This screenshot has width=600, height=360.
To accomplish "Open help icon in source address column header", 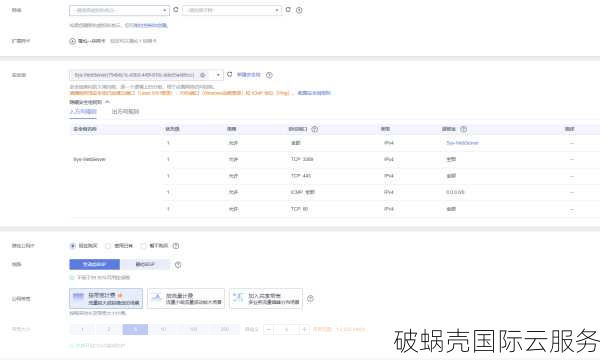I will tap(463, 129).
